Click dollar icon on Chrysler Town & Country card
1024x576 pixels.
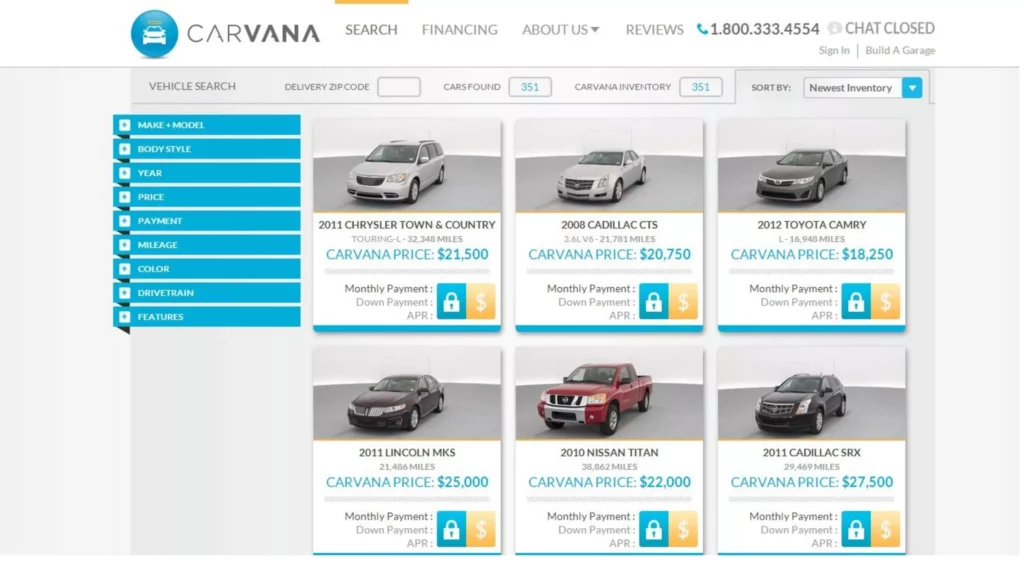pos(481,301)
